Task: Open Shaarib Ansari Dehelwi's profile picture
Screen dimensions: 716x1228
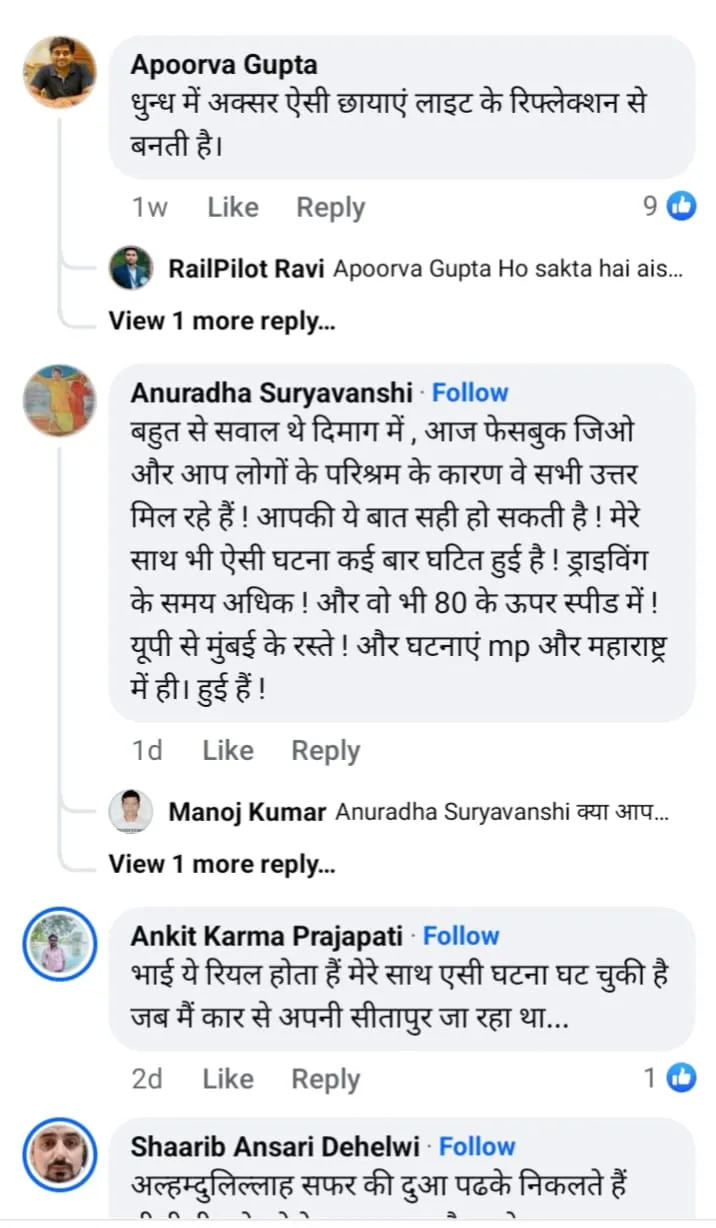Action: [x=59, y=1155]
